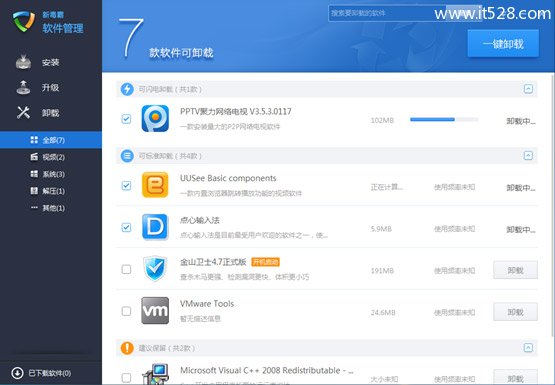Click the UUSee orange app icon
This screenshot has width=555, height=385.
coord(155,185)
